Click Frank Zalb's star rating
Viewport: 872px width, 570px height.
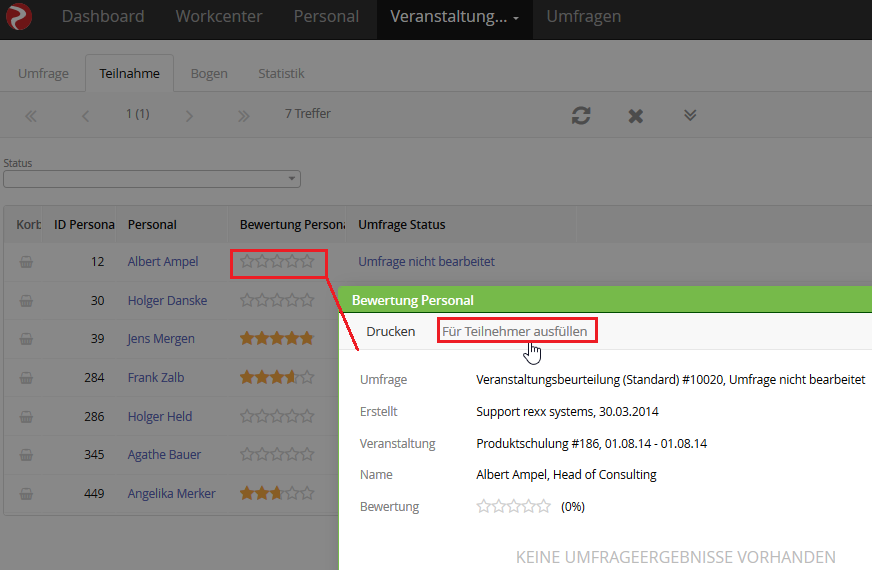[277, 378]
